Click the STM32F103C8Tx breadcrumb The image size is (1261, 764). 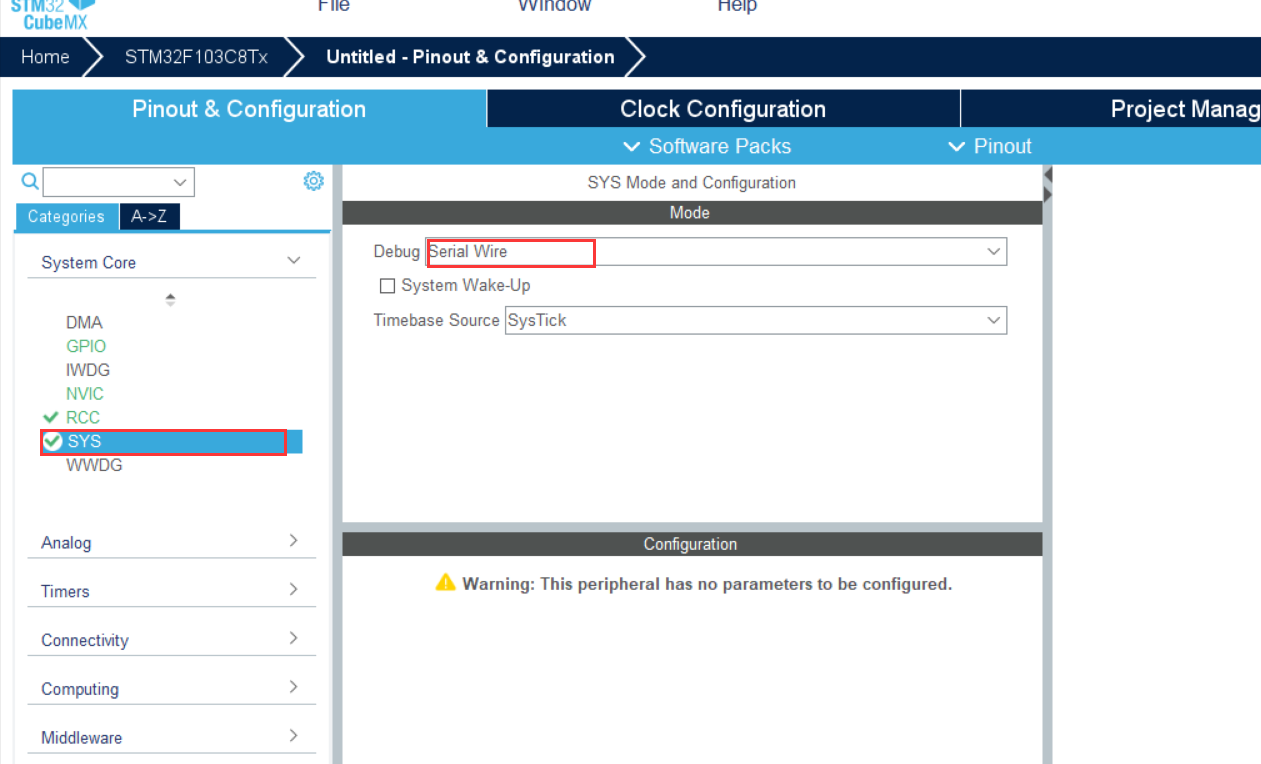pyautogui.click(x=196, y=57)
